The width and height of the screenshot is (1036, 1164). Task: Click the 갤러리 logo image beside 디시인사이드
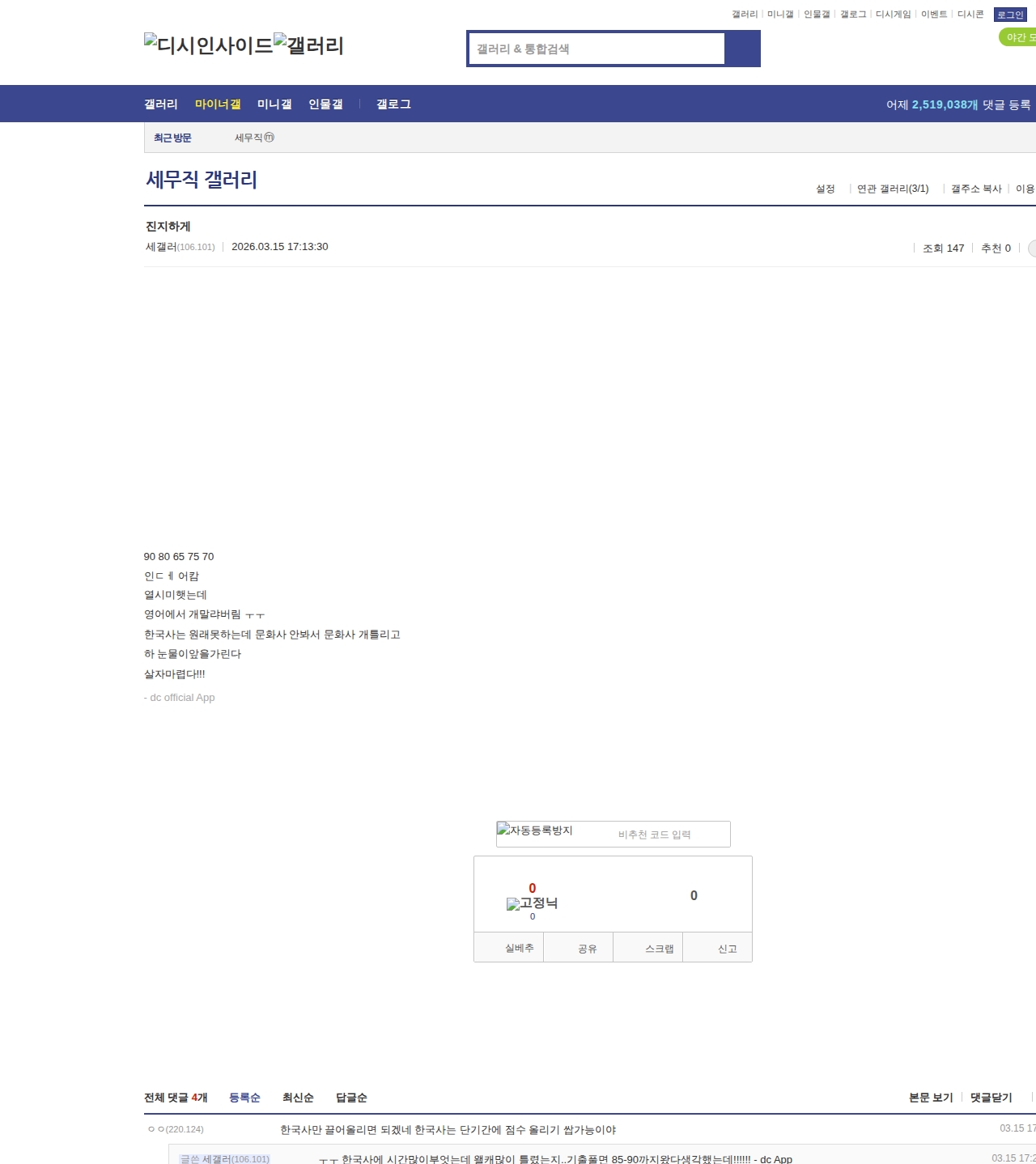(x=308, y=45)
